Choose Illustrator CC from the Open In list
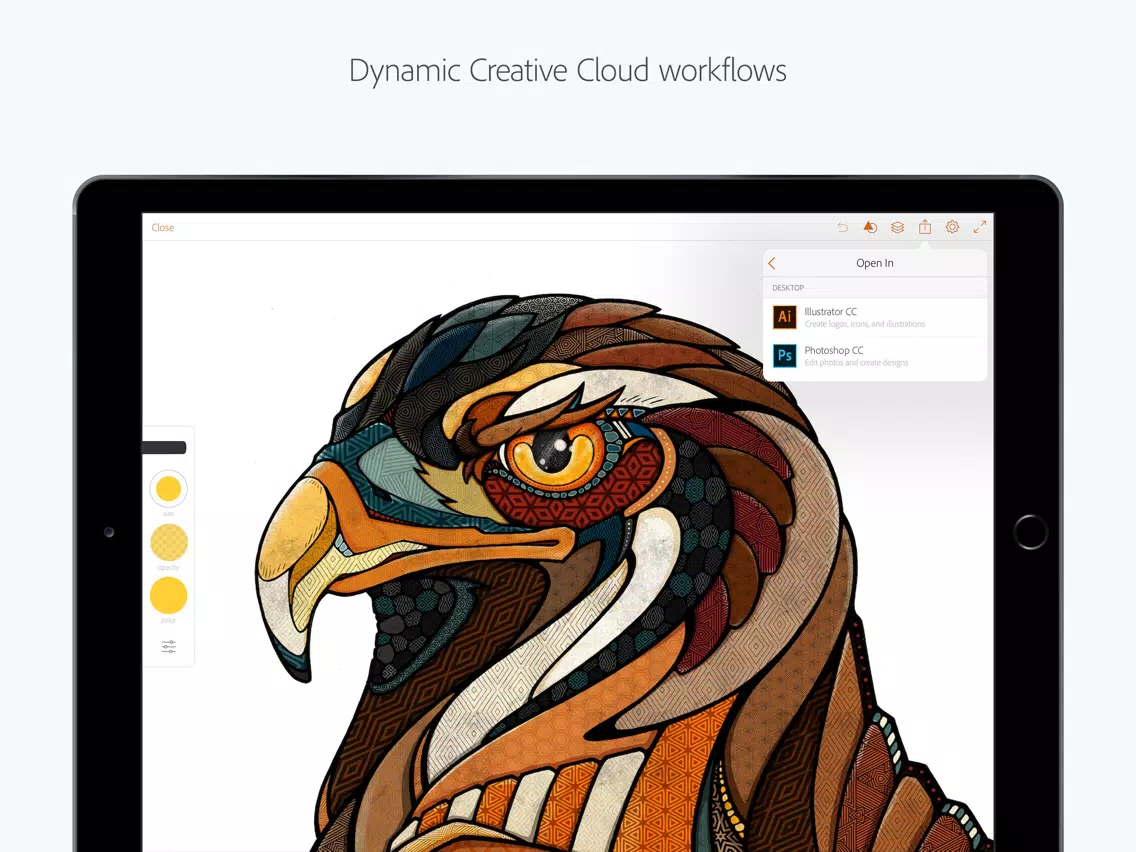 pos(875,317)
